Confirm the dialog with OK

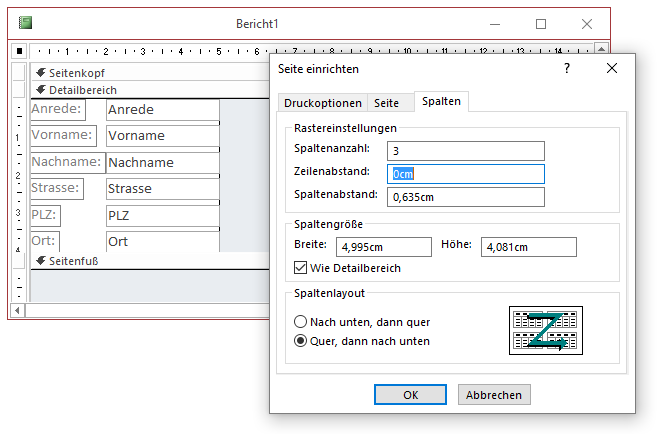[410, 395]
